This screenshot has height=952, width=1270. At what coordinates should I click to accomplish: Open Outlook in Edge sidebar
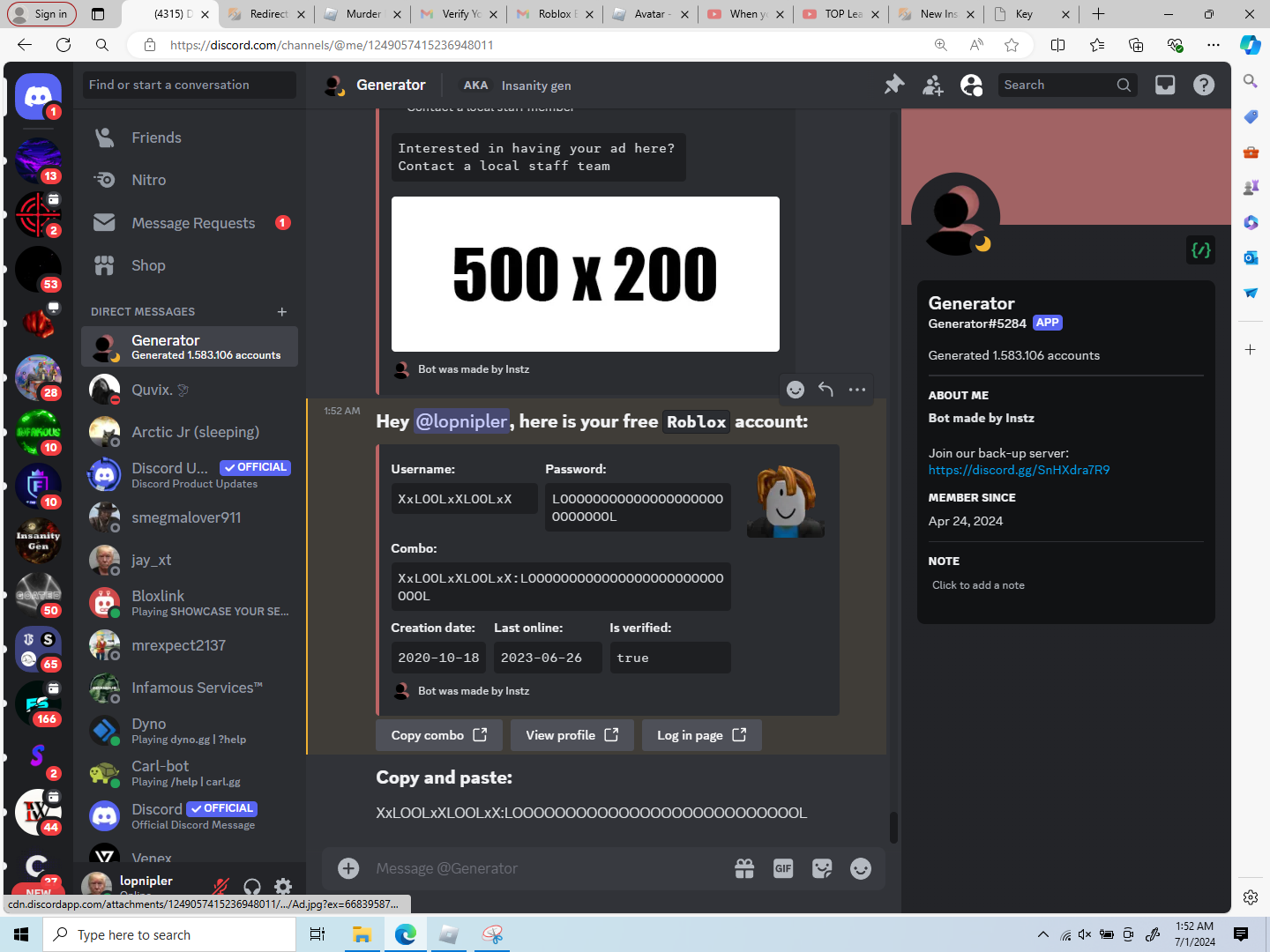(x=1251, y=257)
